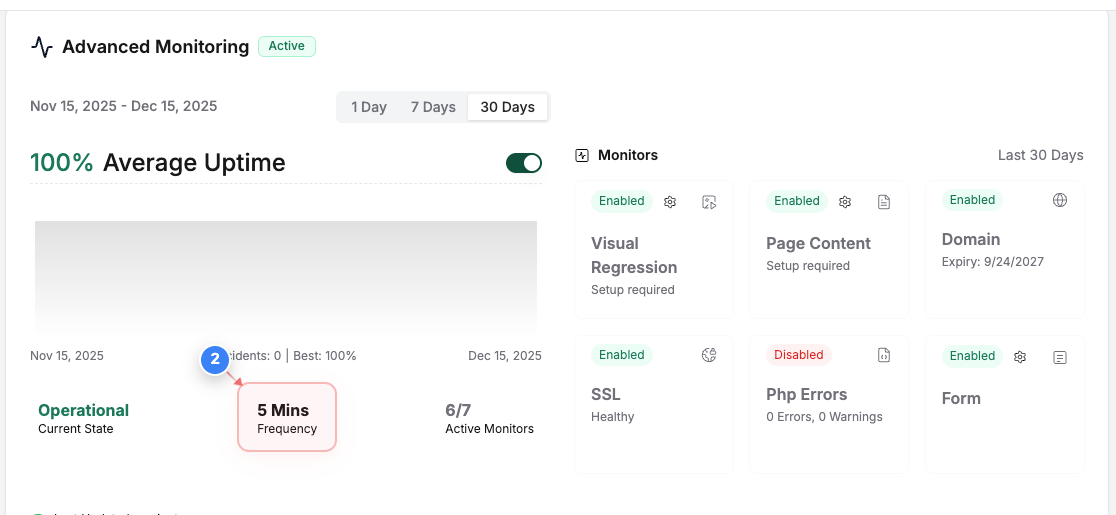Click the uptime chart area
The image size is (1116, 515).
click(x=286, y=277)
